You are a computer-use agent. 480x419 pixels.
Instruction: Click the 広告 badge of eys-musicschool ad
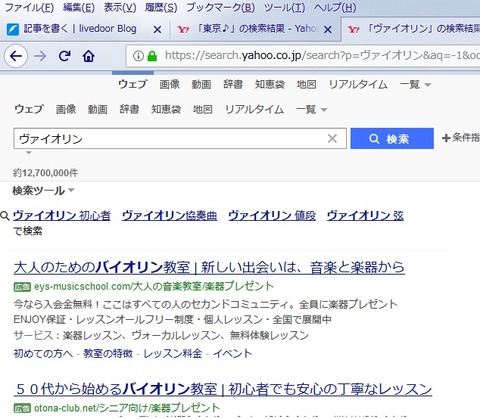(22, 287)
